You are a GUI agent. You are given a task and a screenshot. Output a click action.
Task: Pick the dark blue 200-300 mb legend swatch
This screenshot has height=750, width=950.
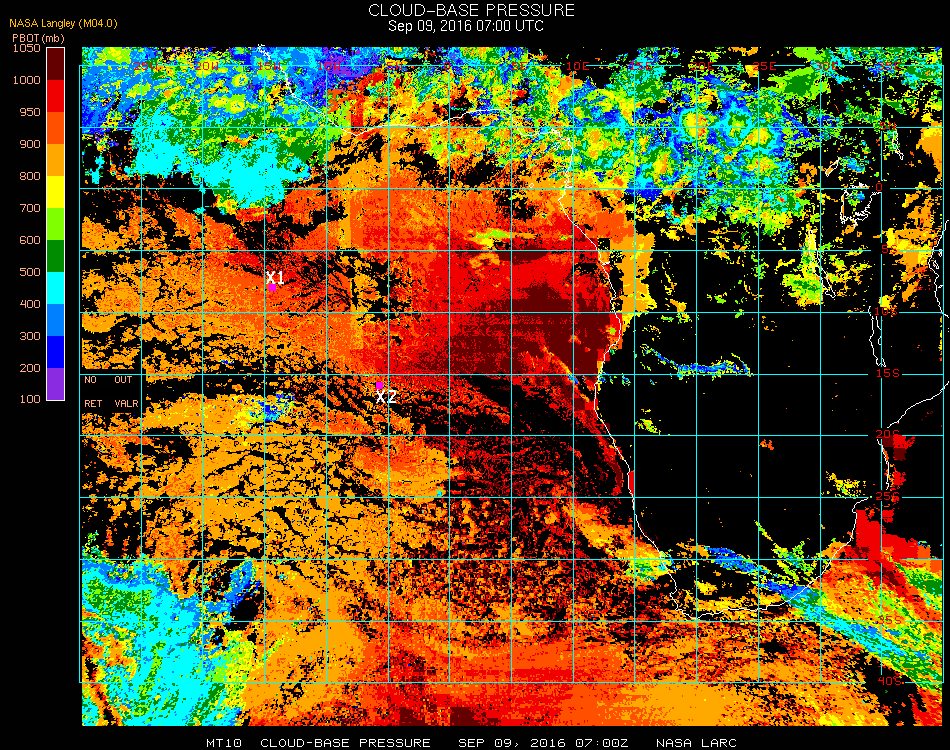56,352
